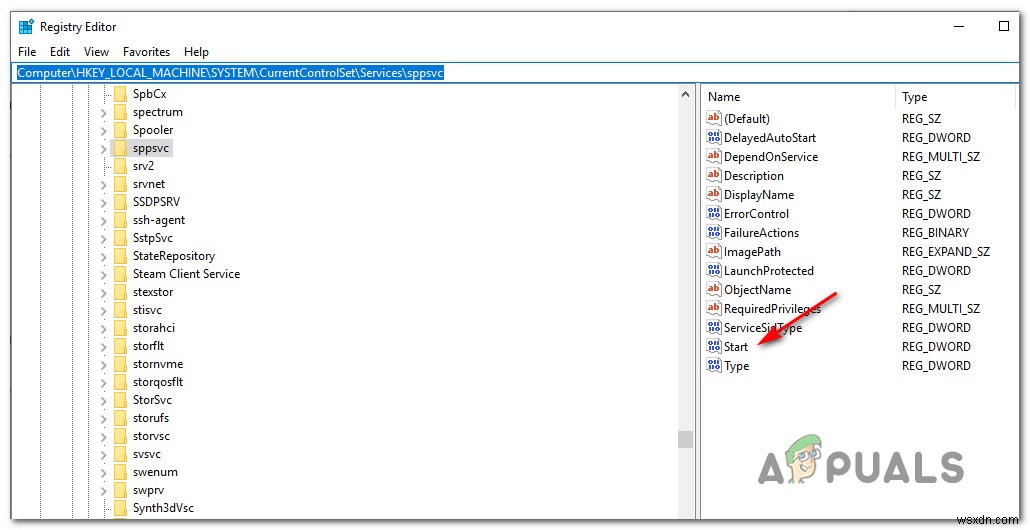
Task: Select the (Default) string value icon
Action: 713,118
